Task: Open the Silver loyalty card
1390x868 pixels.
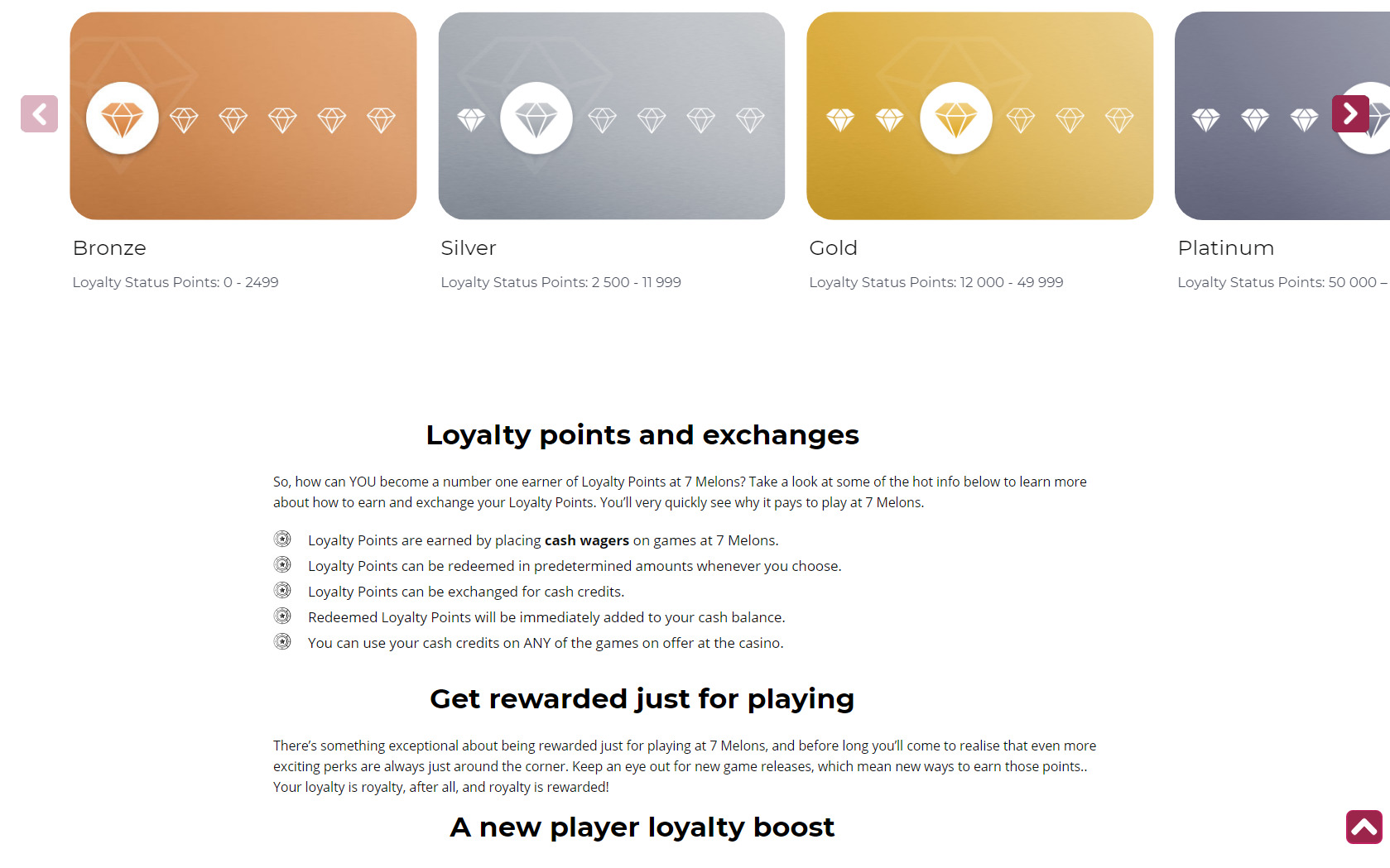Action: pyautogui.click(x=612, y=116)
